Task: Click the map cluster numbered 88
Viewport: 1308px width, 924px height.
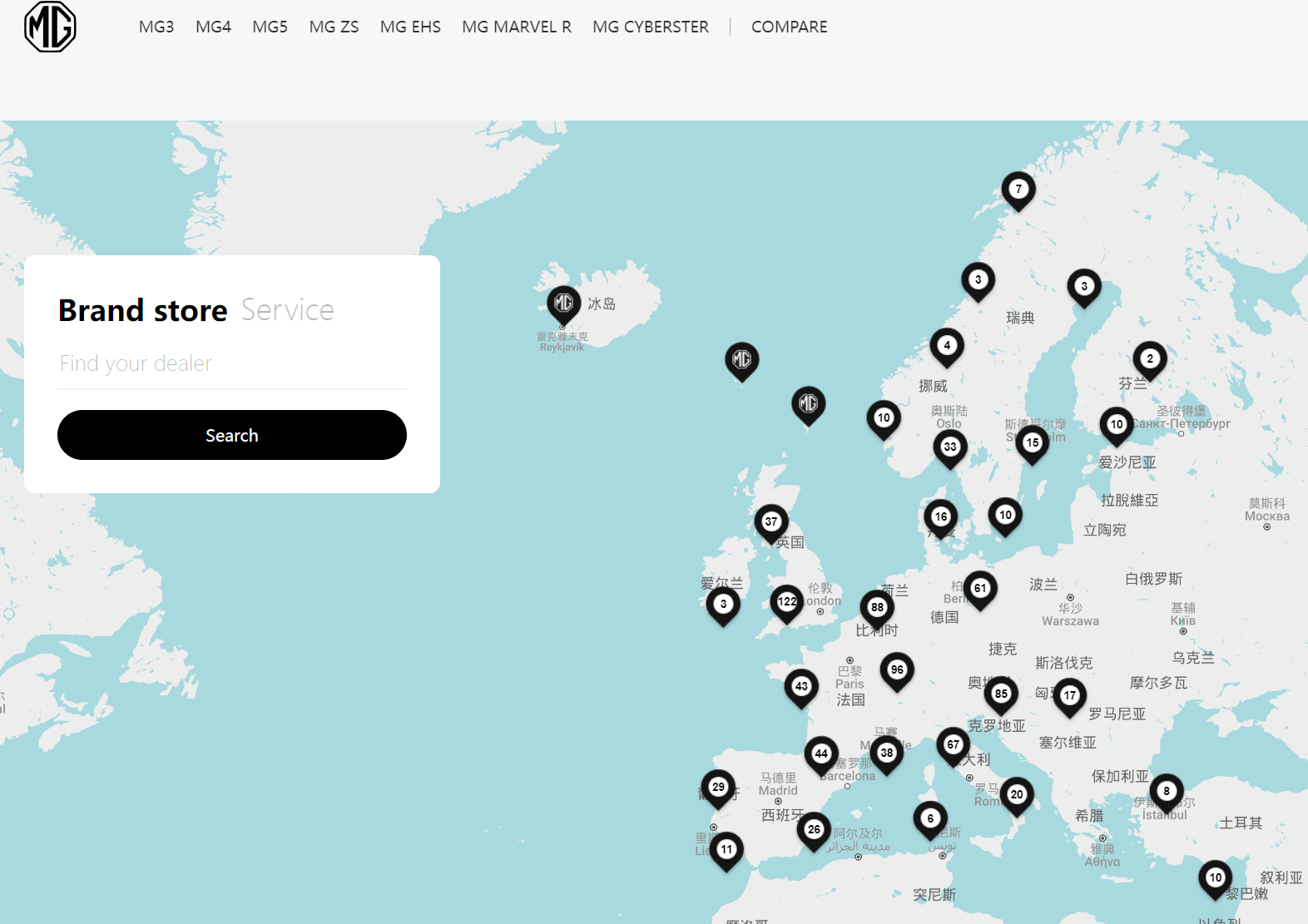Action: point(877,608)
